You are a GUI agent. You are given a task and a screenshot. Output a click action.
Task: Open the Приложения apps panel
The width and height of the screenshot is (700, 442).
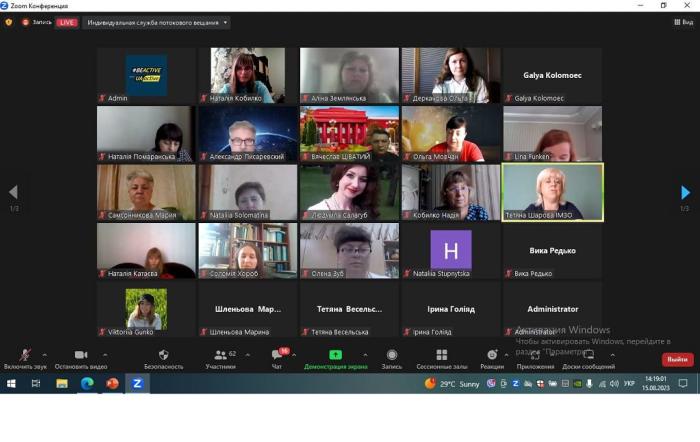[x=535, y=357]
